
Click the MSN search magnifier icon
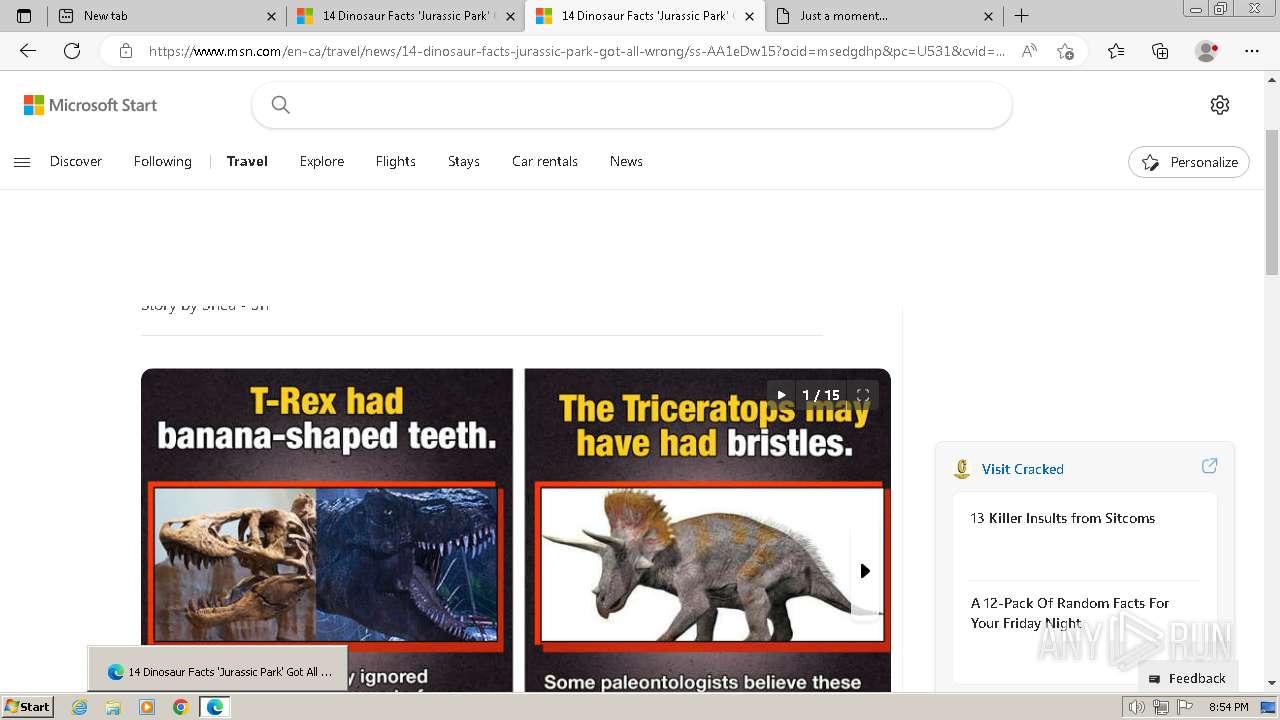click(x=281, y=105)
